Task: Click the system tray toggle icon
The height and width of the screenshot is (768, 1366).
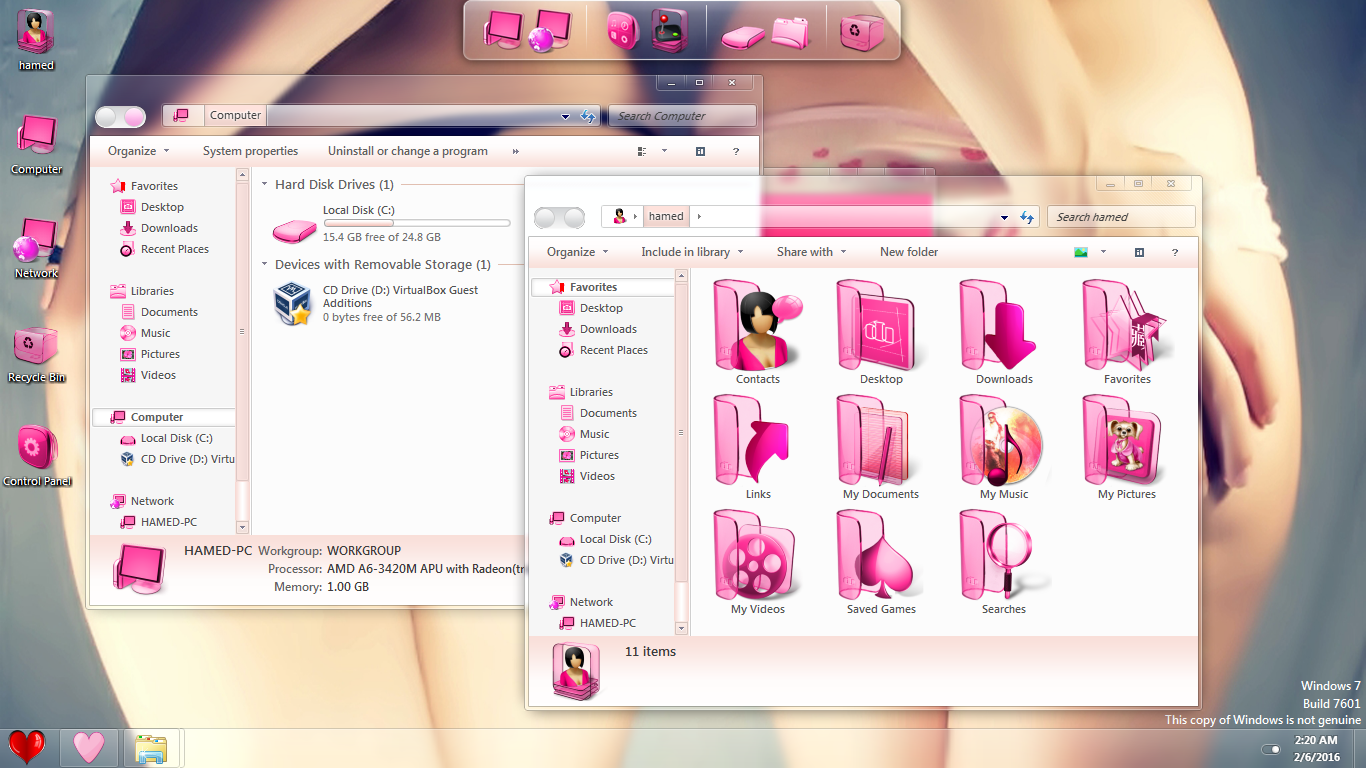Action: 1271,749
